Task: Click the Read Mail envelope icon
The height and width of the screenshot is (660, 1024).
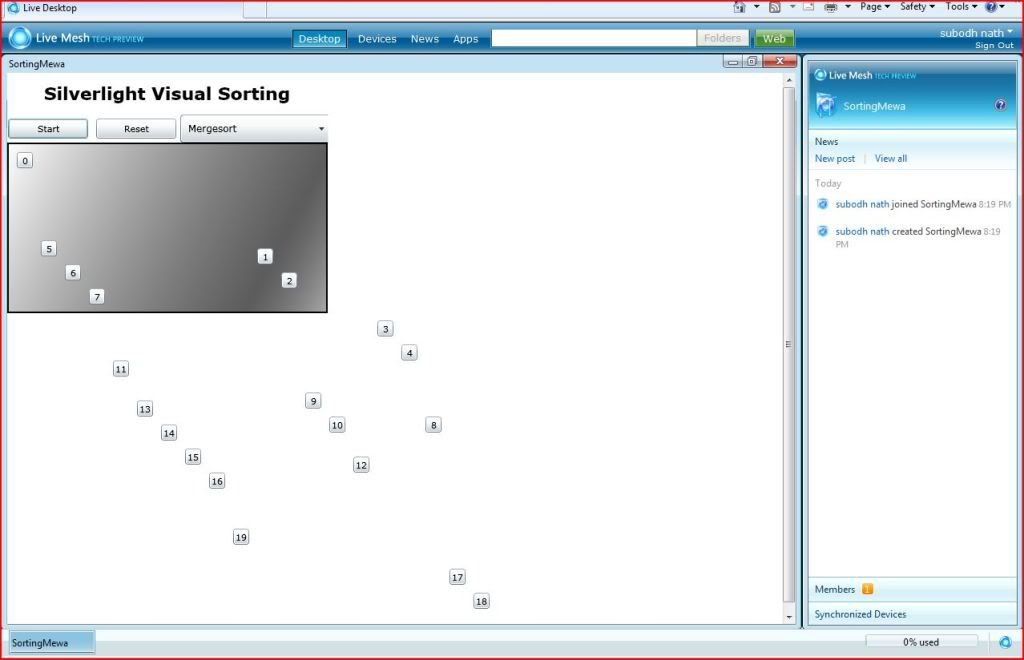Action: 808,7
